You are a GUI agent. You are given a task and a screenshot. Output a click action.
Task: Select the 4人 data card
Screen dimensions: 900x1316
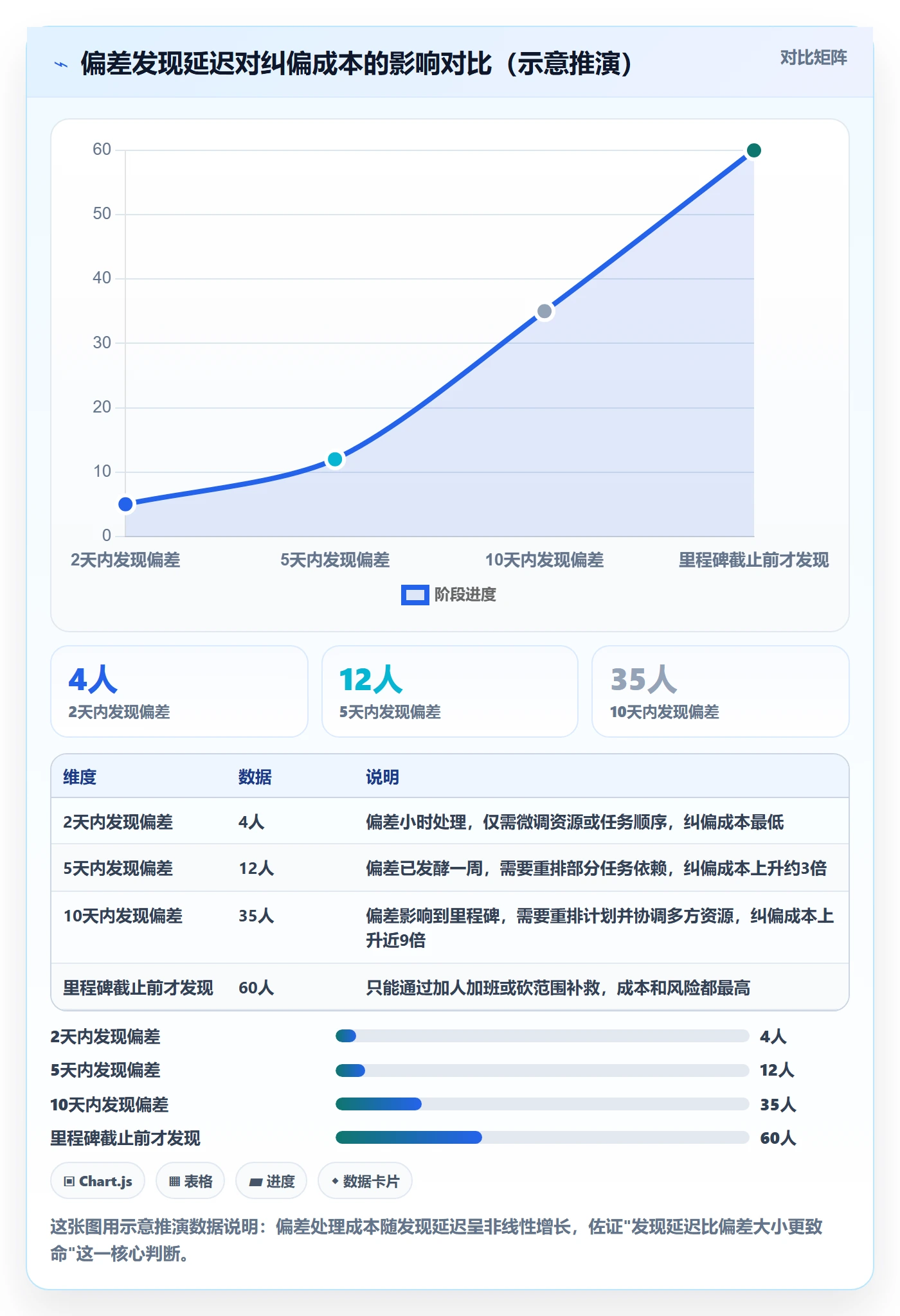[x=179, y=691]
